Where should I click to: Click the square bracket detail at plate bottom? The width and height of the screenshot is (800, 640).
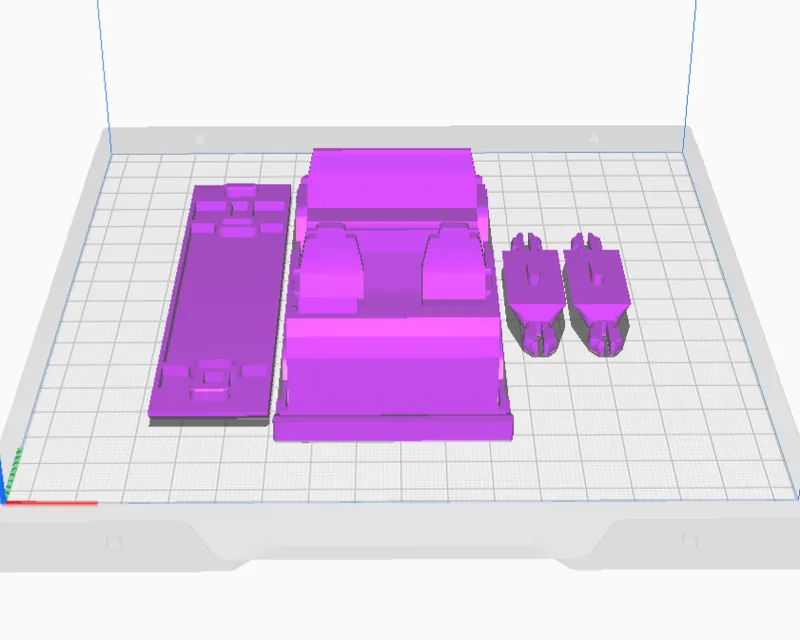coord(212,379)
